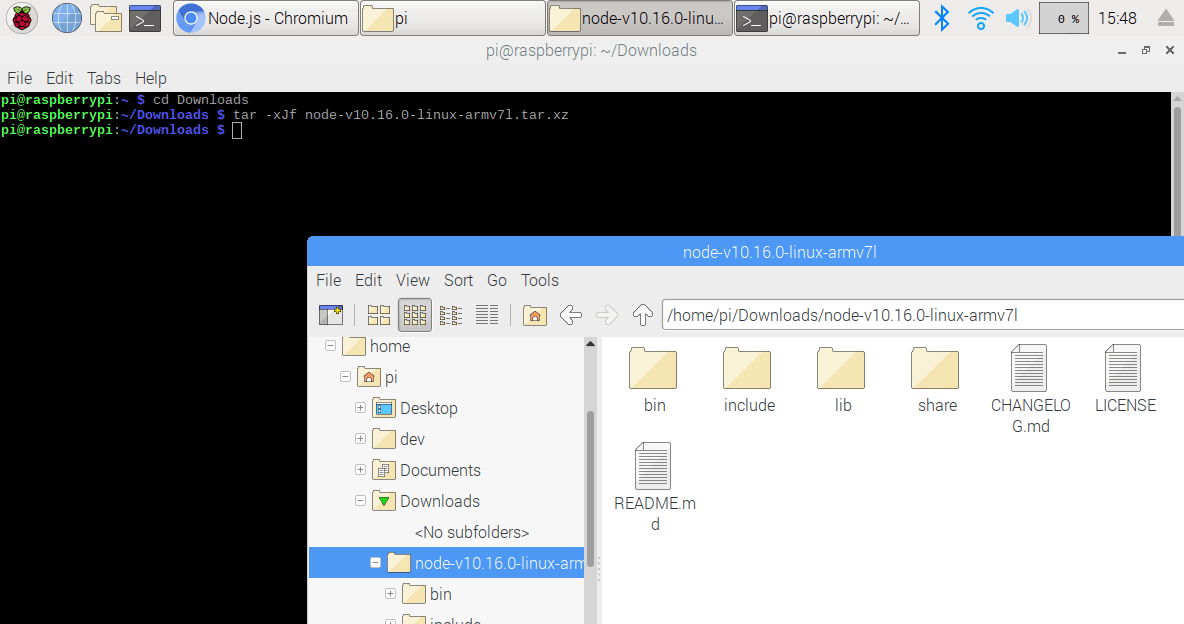Image resolution: width=1184 pixels, height=624 pixels.
Task: Open the Wi-Fi network menu
Action: coord(980,18)
